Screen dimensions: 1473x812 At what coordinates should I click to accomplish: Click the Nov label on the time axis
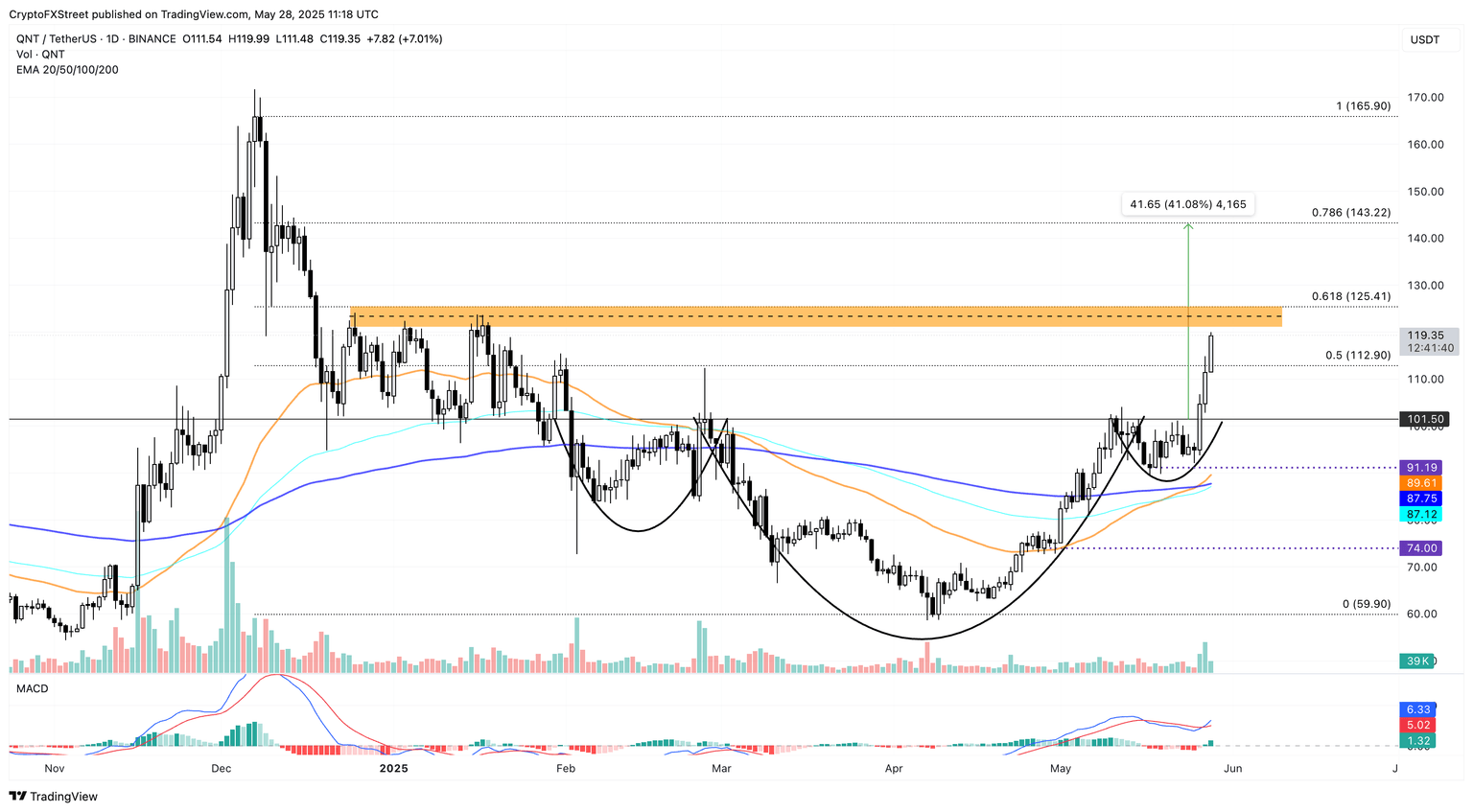point(55,768)
